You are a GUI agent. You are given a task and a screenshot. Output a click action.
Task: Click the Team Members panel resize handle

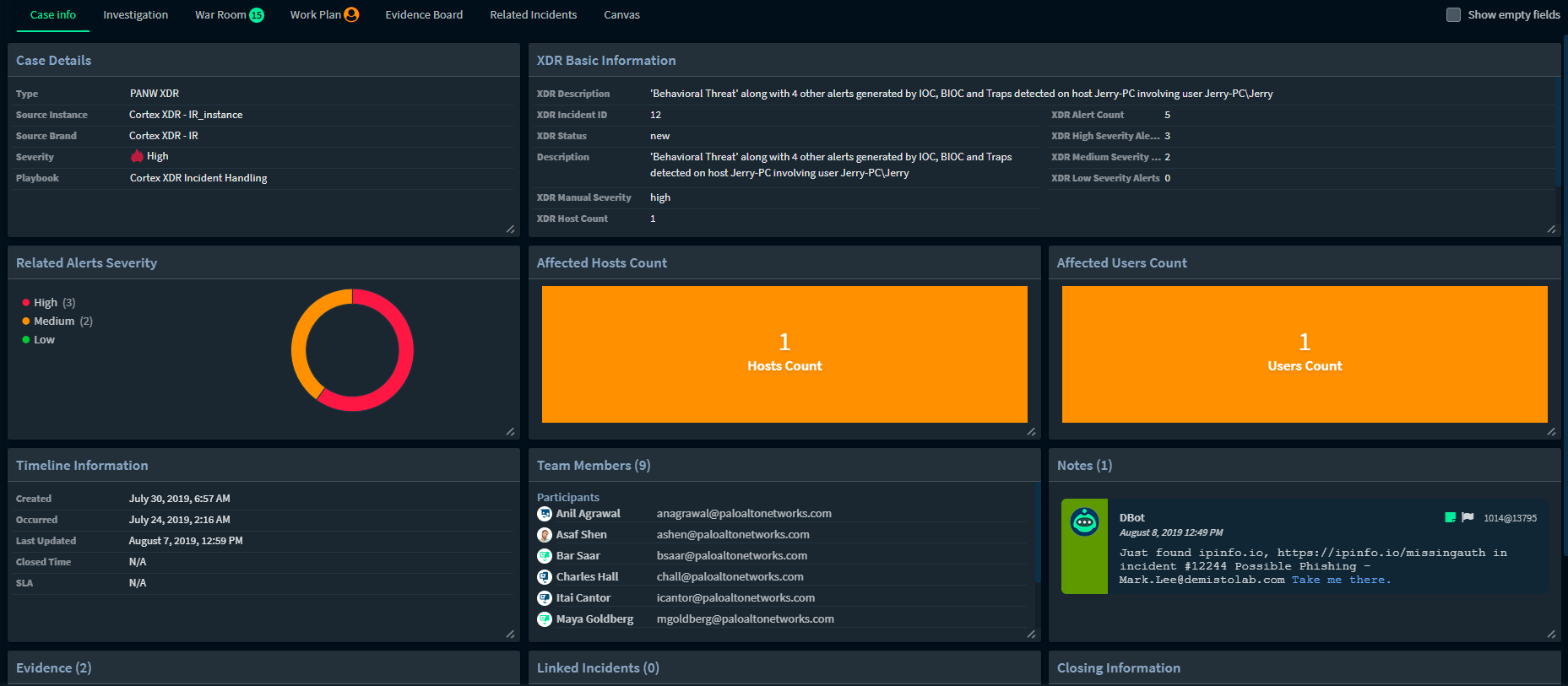point(1031,634)
